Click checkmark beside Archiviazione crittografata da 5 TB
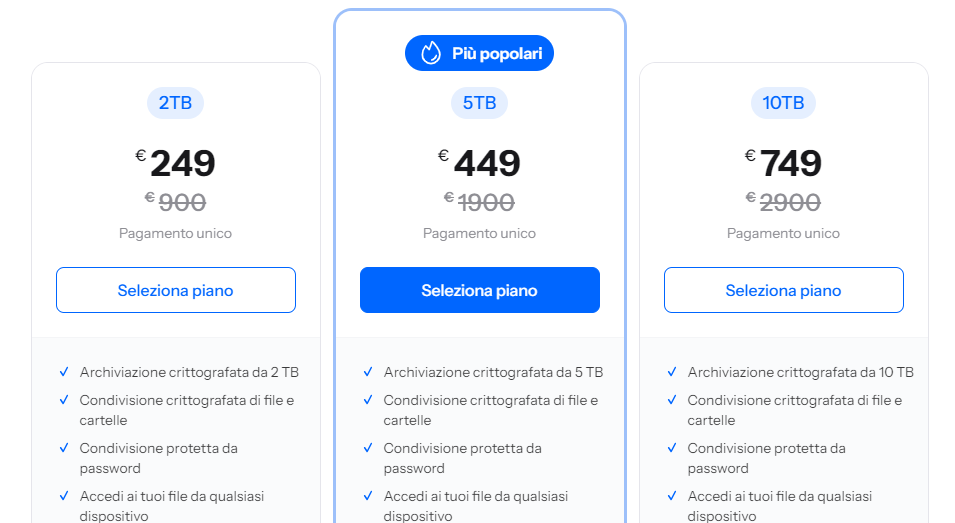 [368, 372]
